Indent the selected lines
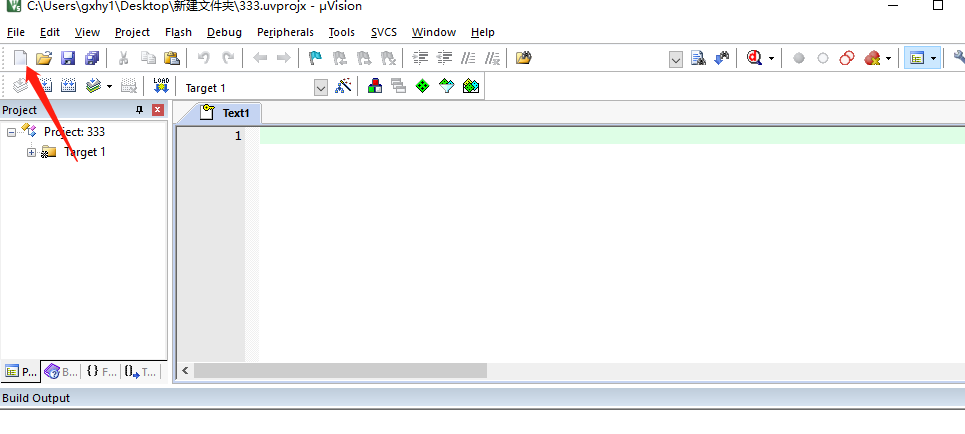Viewport: 965px width, 434px height. [x=420, y=58]
